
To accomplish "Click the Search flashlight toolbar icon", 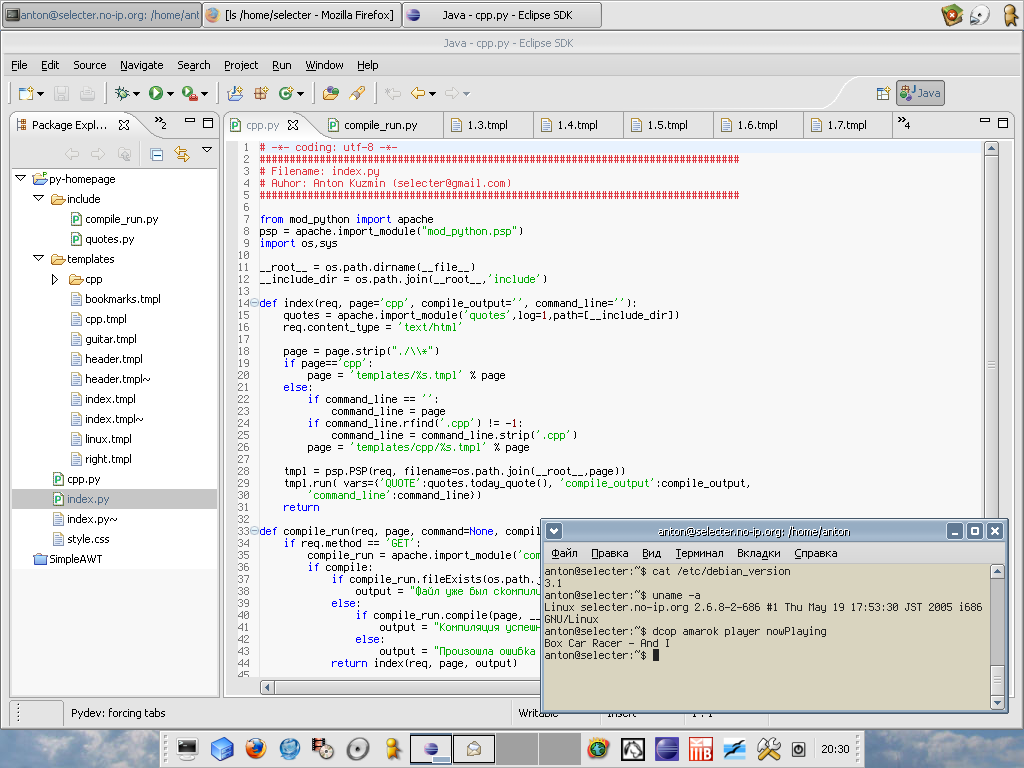I will pyautogui.click(x=357, y=93).
